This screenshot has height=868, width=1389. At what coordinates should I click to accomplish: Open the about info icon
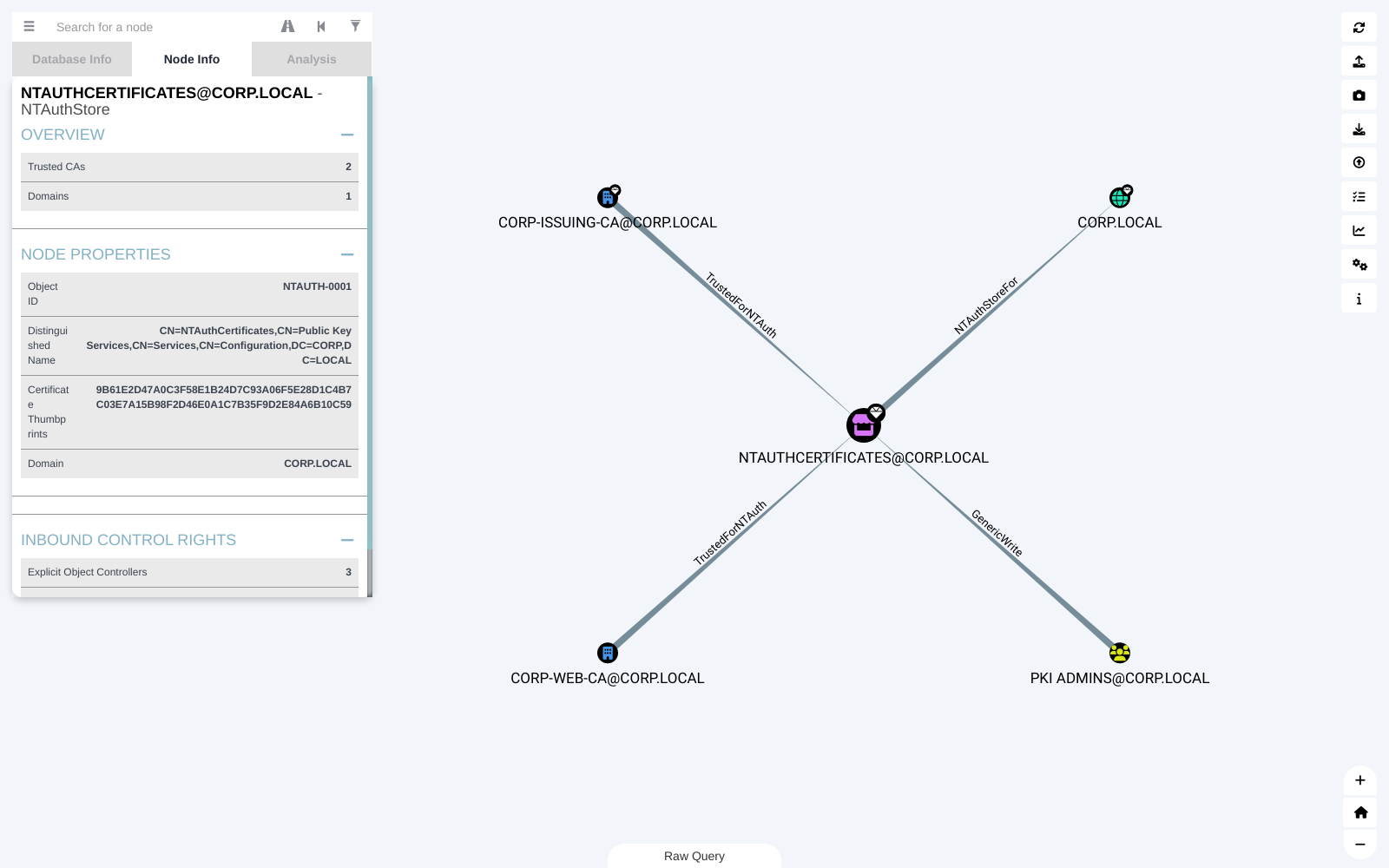tap(1359, 299)
